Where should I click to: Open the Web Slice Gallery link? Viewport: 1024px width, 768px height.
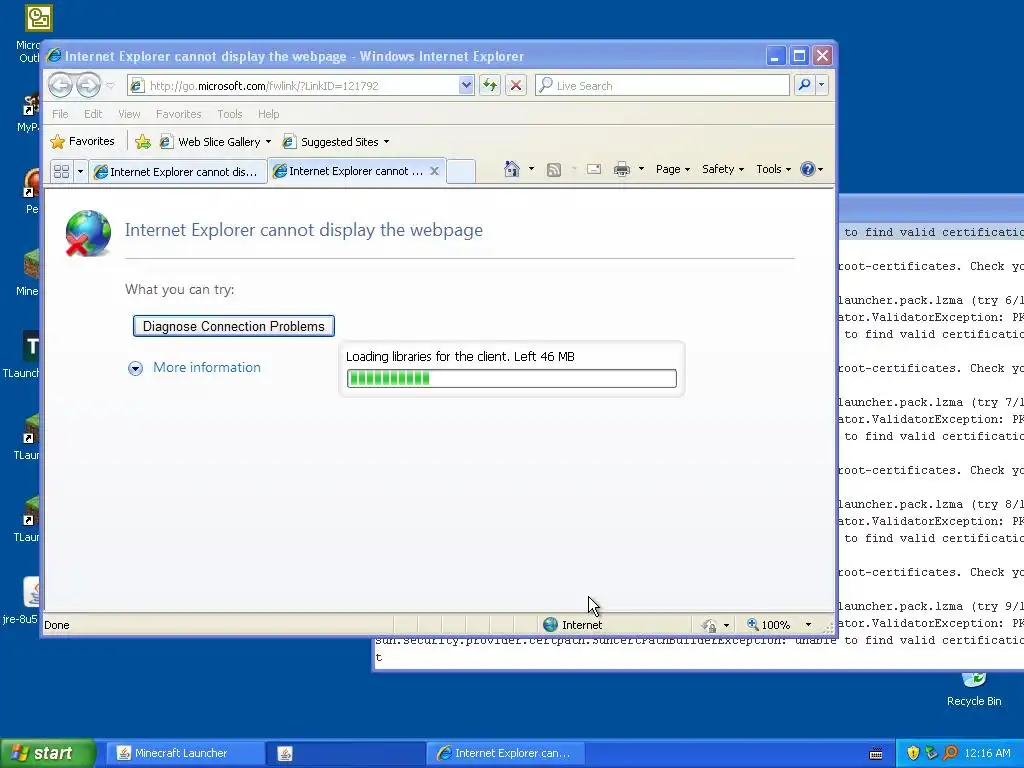[x=211, y=142]
